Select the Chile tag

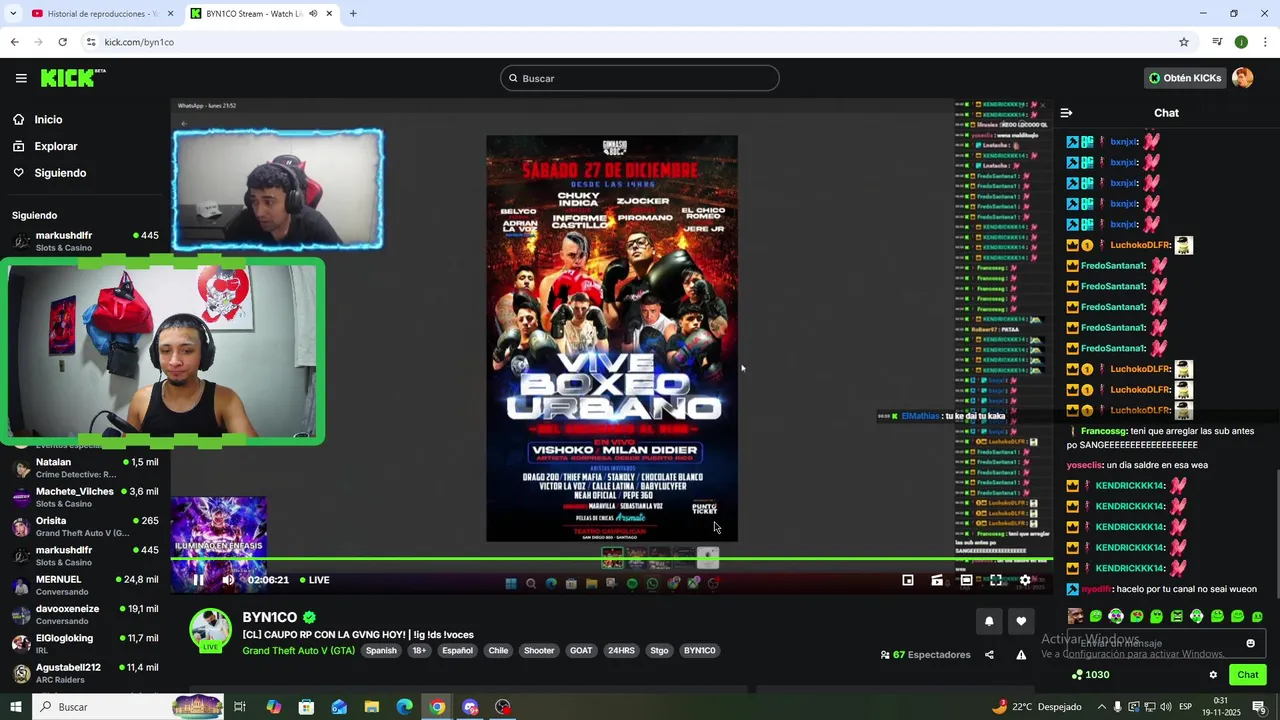coord(498,651)
